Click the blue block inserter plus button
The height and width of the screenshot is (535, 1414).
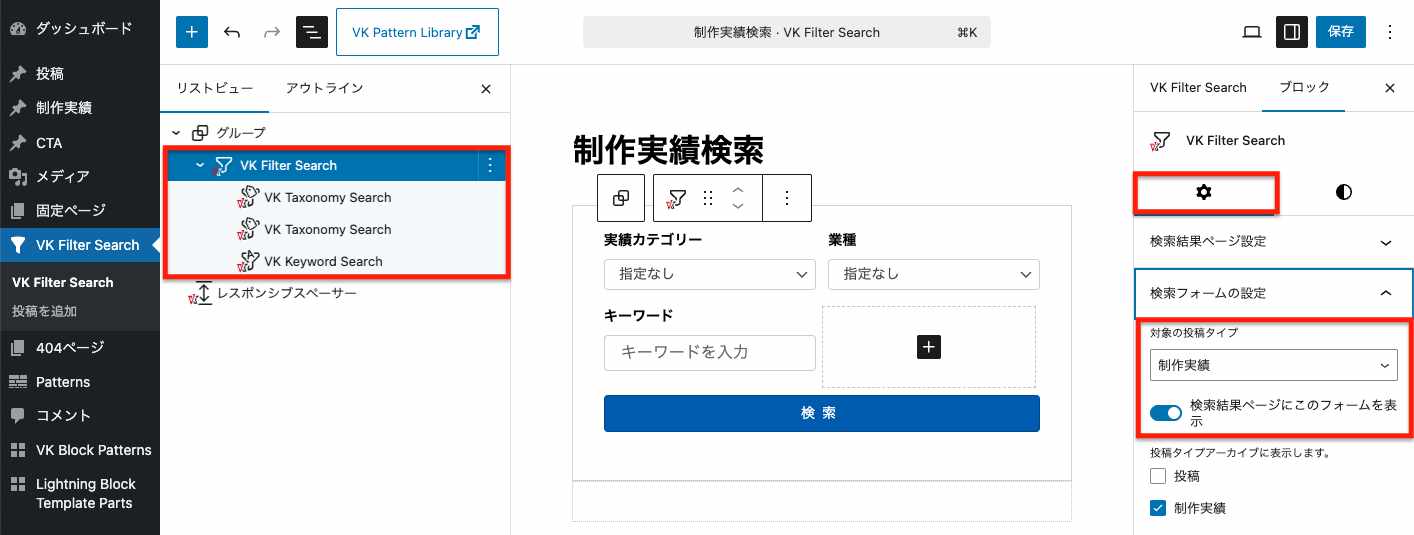tap(191, 32)
